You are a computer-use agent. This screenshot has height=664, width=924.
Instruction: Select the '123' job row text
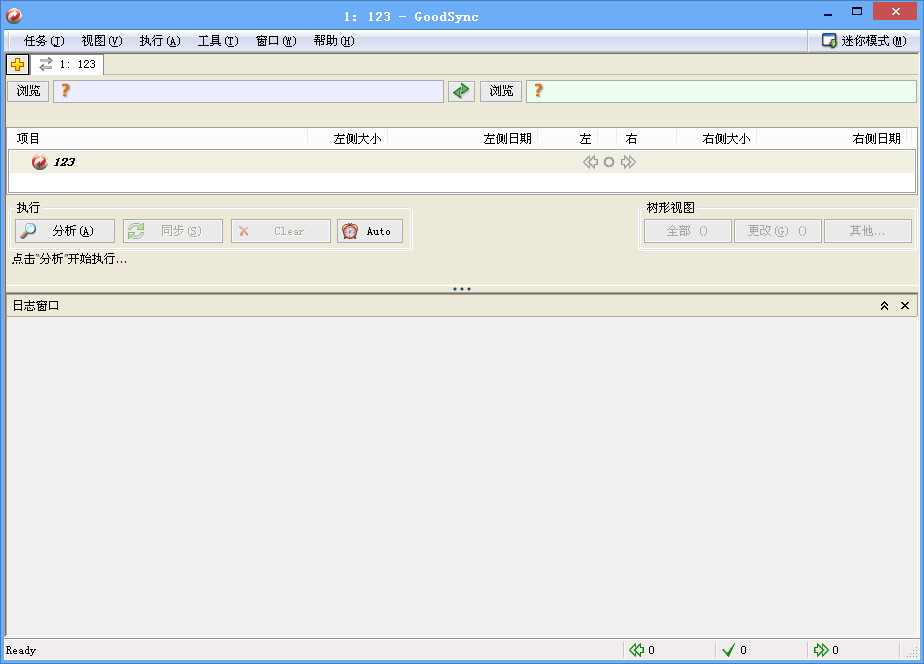coord(64,162)
